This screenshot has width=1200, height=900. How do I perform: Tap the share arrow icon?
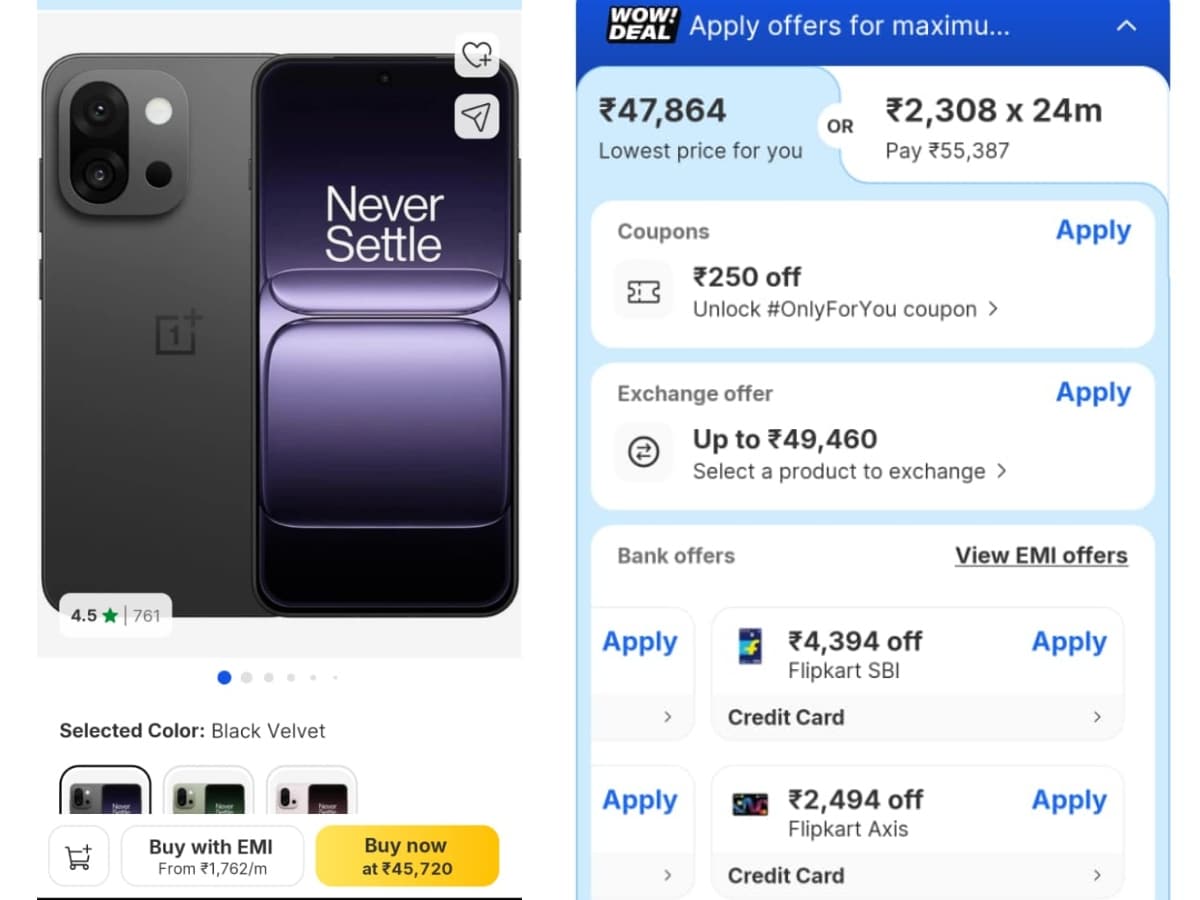tap(477, 117)
